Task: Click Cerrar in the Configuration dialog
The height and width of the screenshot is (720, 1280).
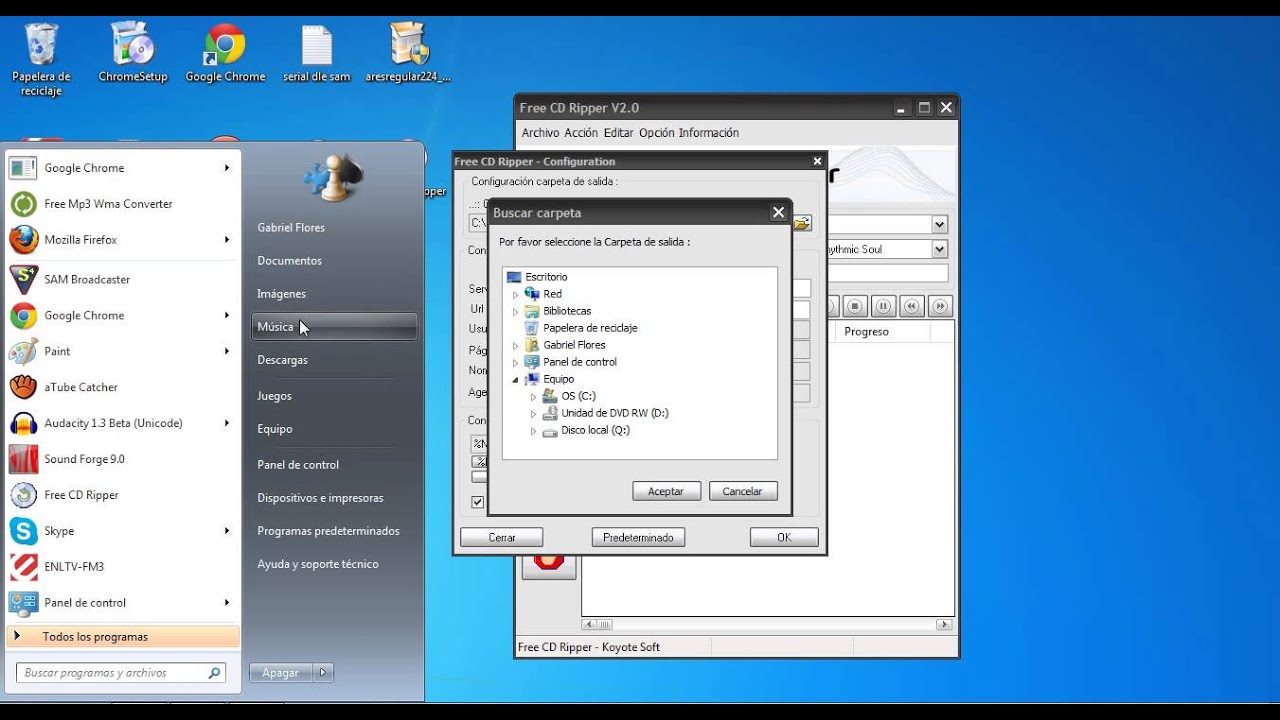Action: coord(502,537)
